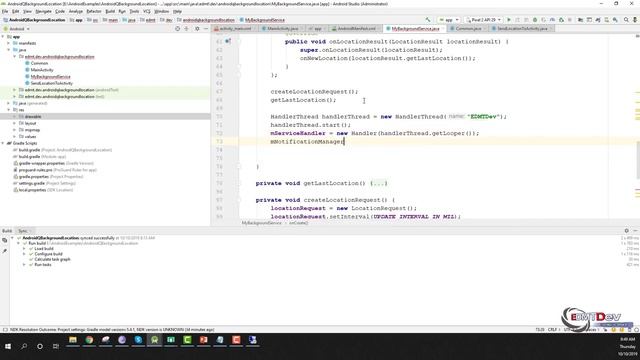Image resolution: width=640 pixels, height=360 pixels.
Task: Select MainActivity in project tree
Action: [x=42, y=70]
